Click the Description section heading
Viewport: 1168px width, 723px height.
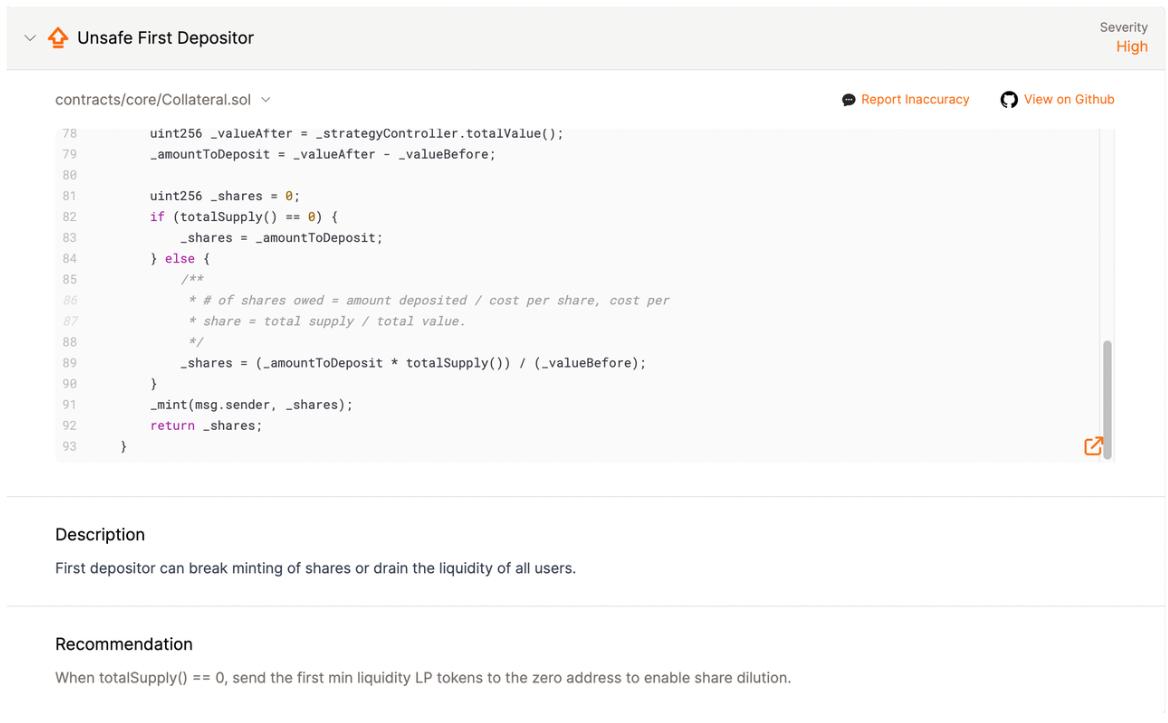[x=100, y=534]
